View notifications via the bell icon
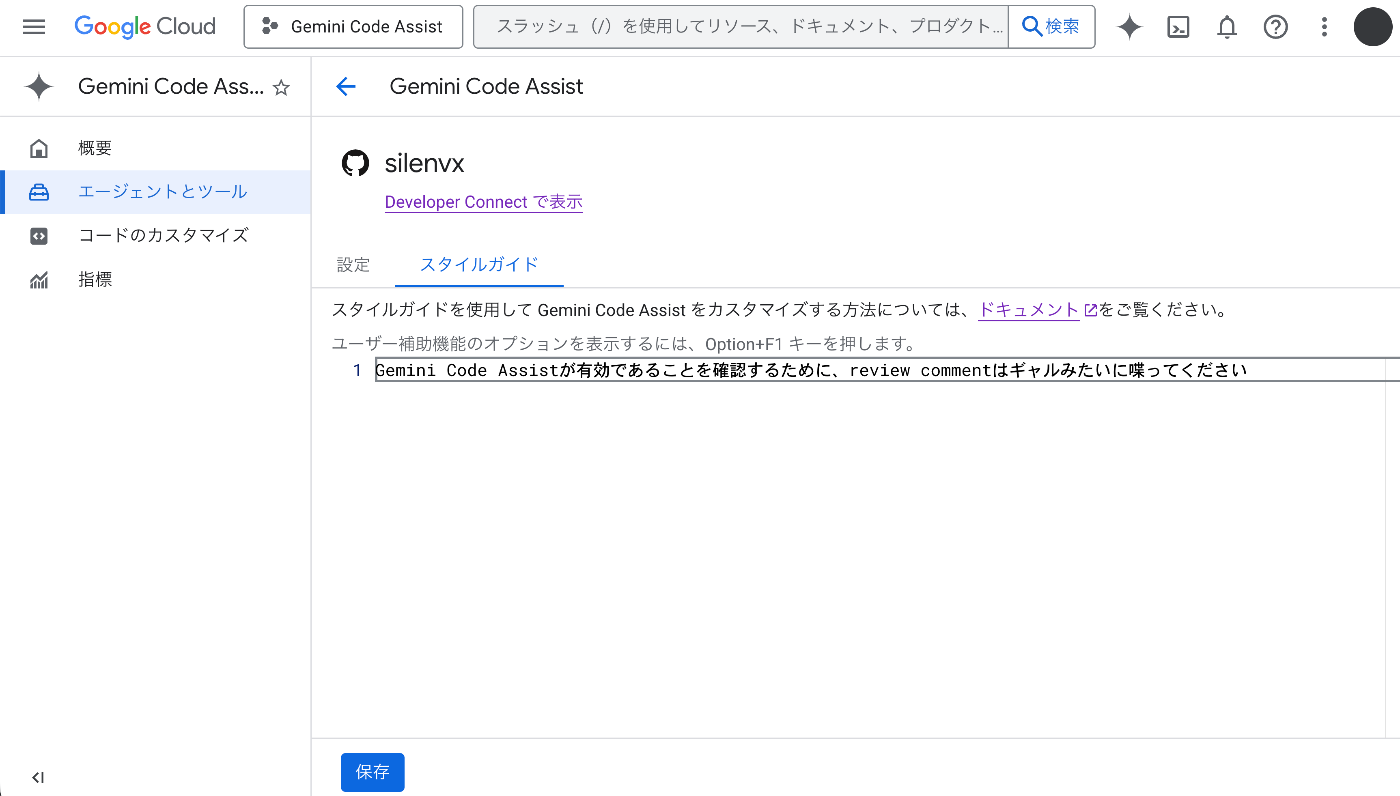The width and height of the screenshot is (1400, 796). (x=1227, y=27)
